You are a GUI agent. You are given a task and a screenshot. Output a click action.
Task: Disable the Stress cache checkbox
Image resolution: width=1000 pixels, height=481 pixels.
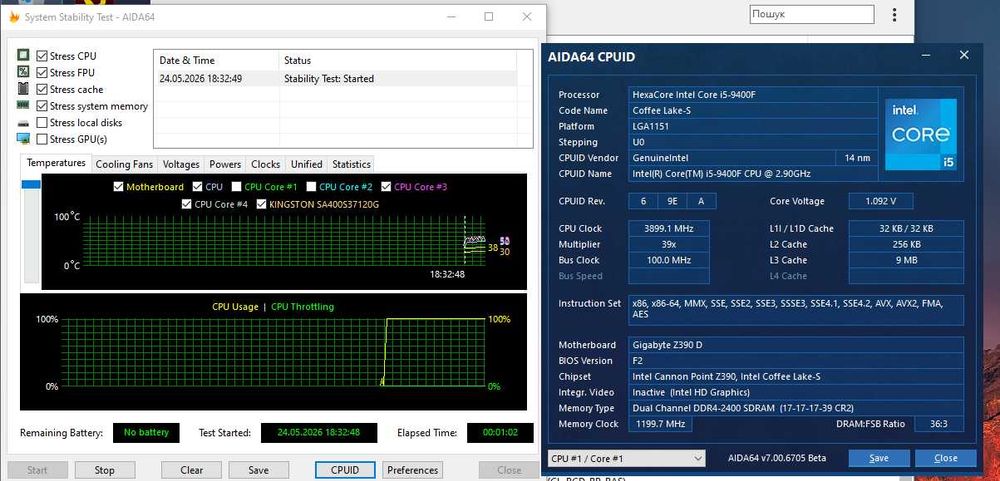42,89
